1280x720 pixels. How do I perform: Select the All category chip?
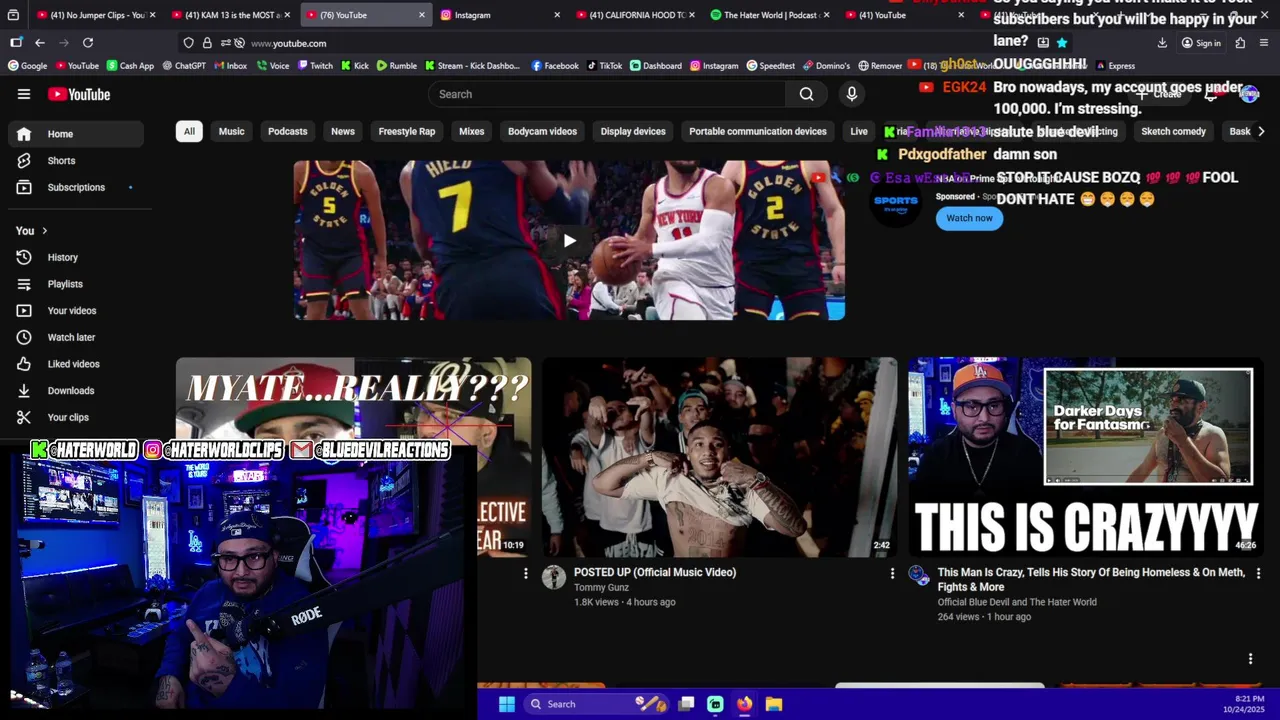[189, 131]
